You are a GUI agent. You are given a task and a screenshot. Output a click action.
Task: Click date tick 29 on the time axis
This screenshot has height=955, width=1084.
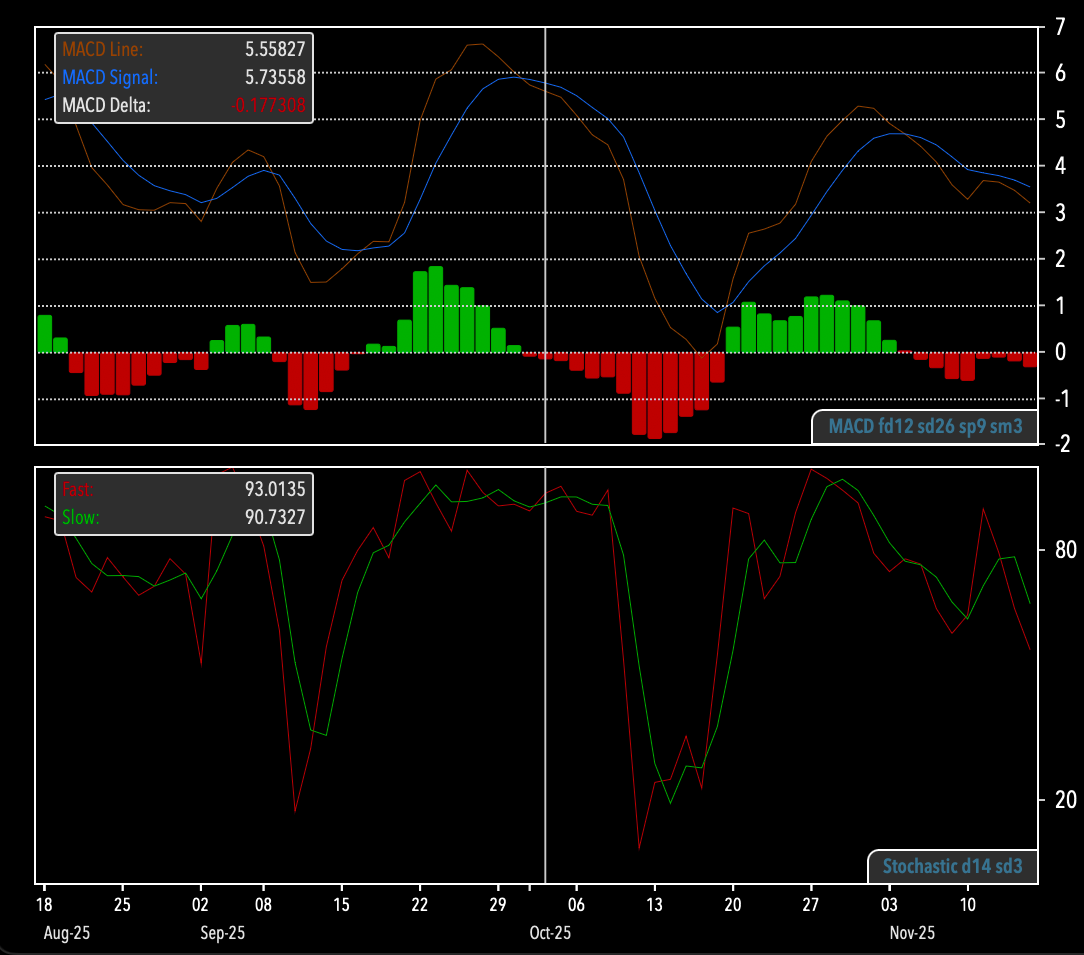(497, 904)
